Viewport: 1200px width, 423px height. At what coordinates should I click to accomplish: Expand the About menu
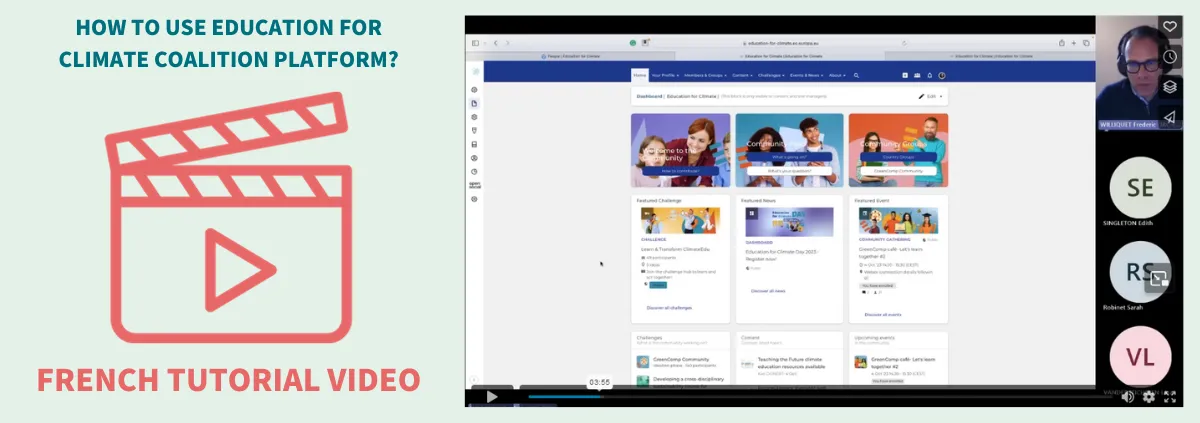coord(837,75)
